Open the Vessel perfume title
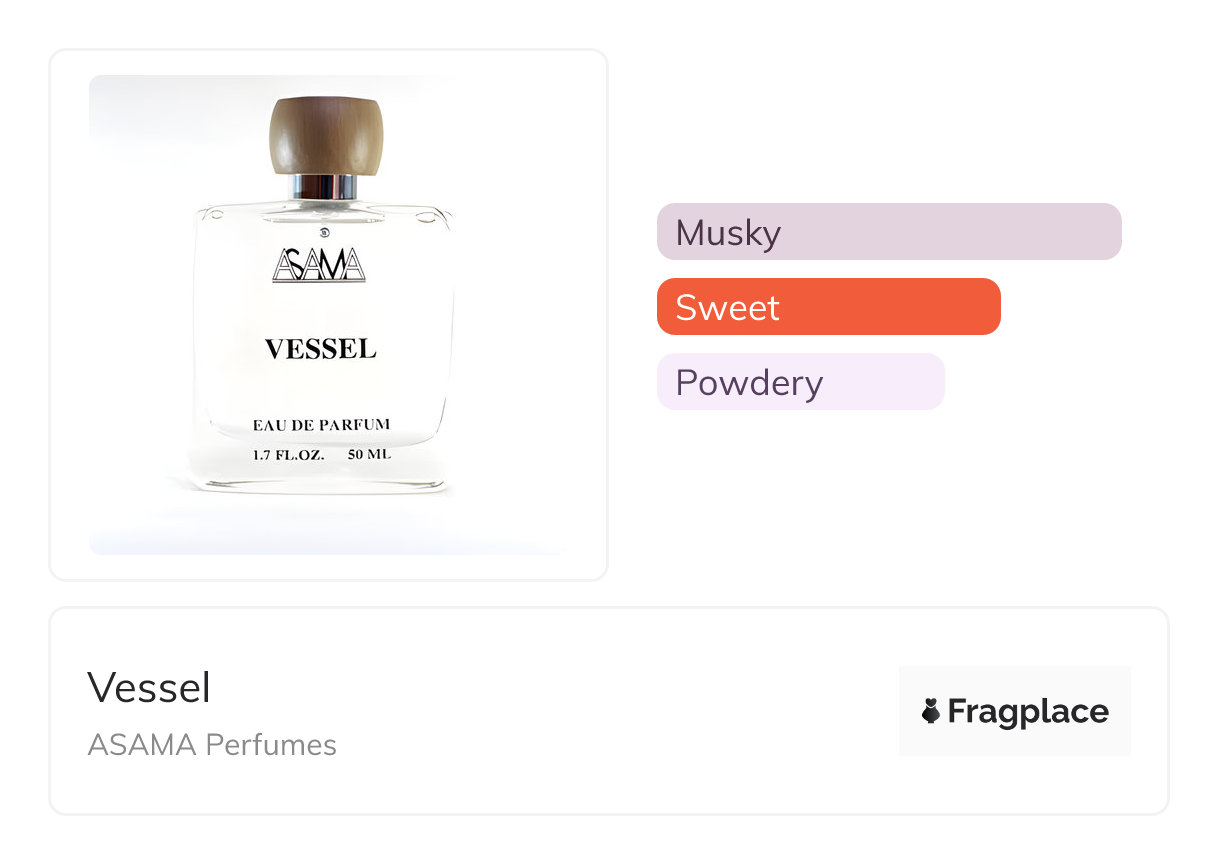1218x864 pixels. click(x=149, y=688)
